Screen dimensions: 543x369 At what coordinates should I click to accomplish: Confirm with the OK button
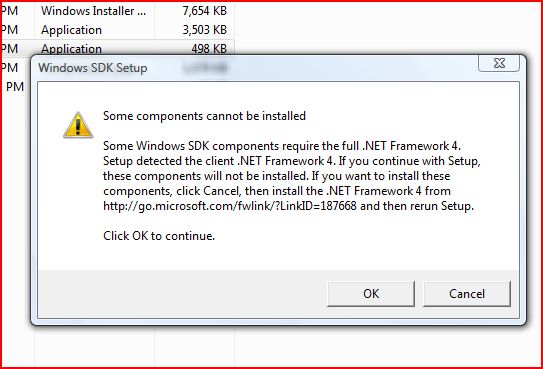371,294
